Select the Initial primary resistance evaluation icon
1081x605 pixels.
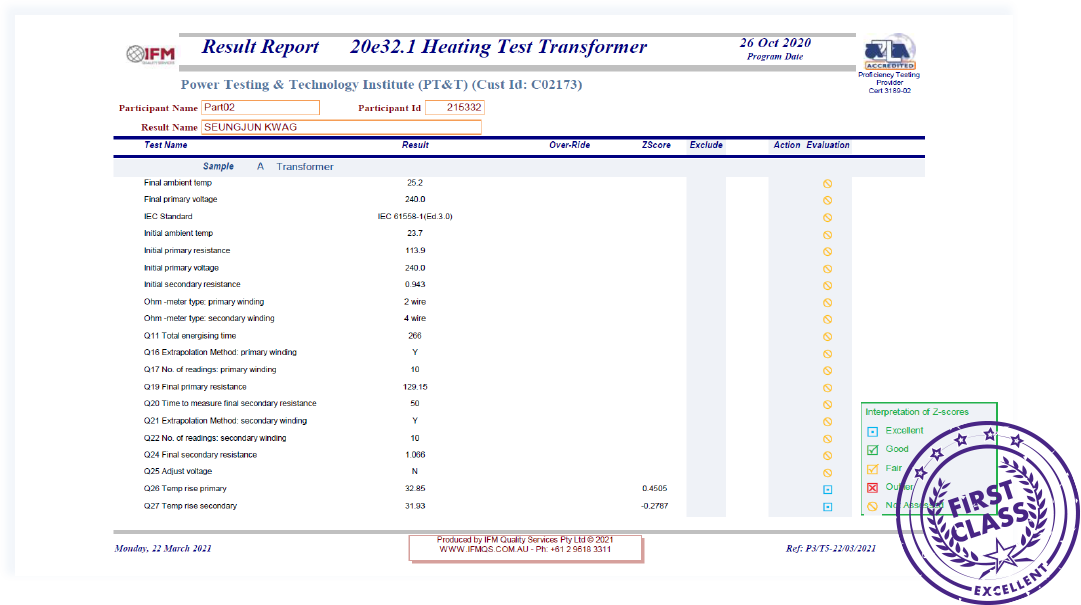click(827, 252)
